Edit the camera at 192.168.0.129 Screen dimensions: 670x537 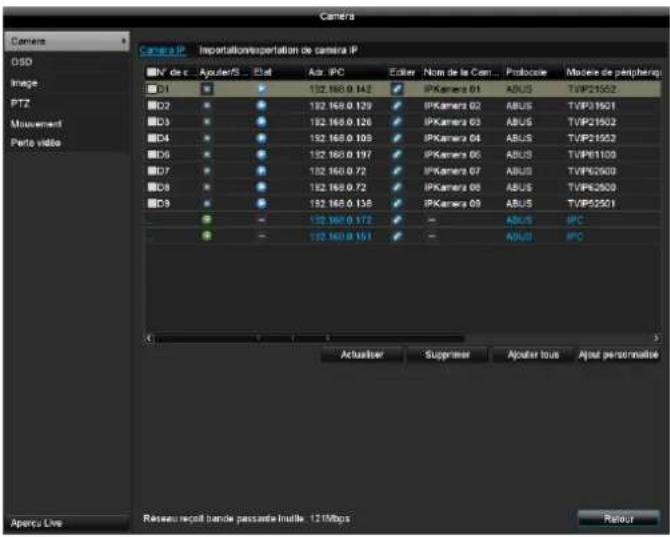[396, 105]
